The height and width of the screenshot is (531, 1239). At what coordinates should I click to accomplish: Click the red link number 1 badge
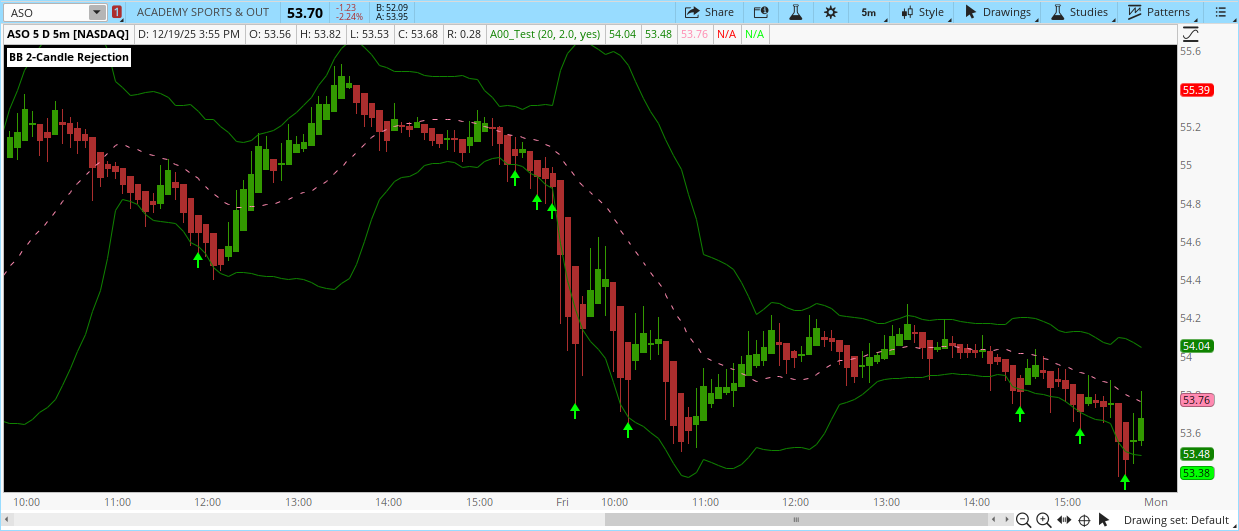coord(117,12)
